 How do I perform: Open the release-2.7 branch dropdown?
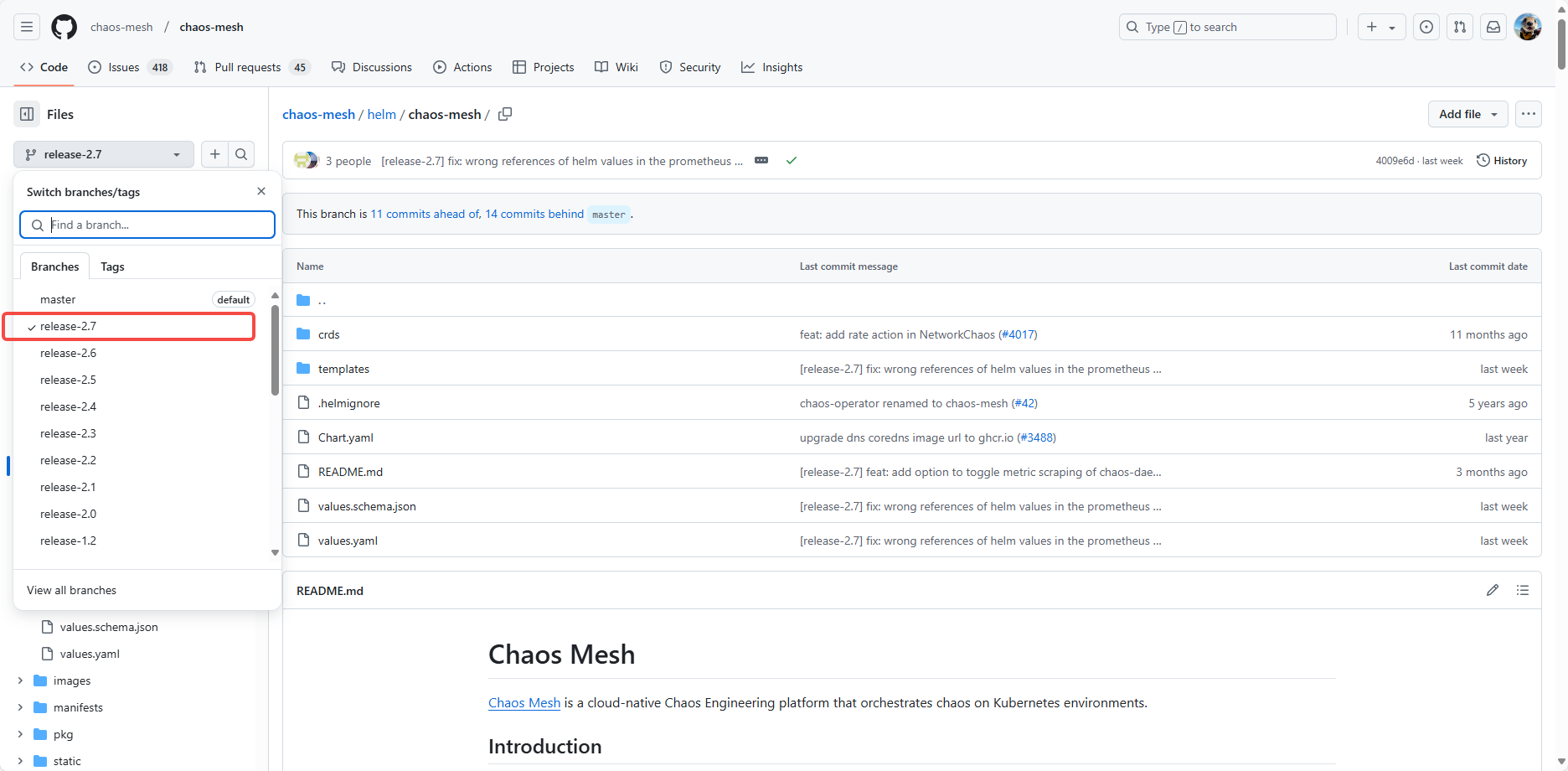tap(104, 154)
